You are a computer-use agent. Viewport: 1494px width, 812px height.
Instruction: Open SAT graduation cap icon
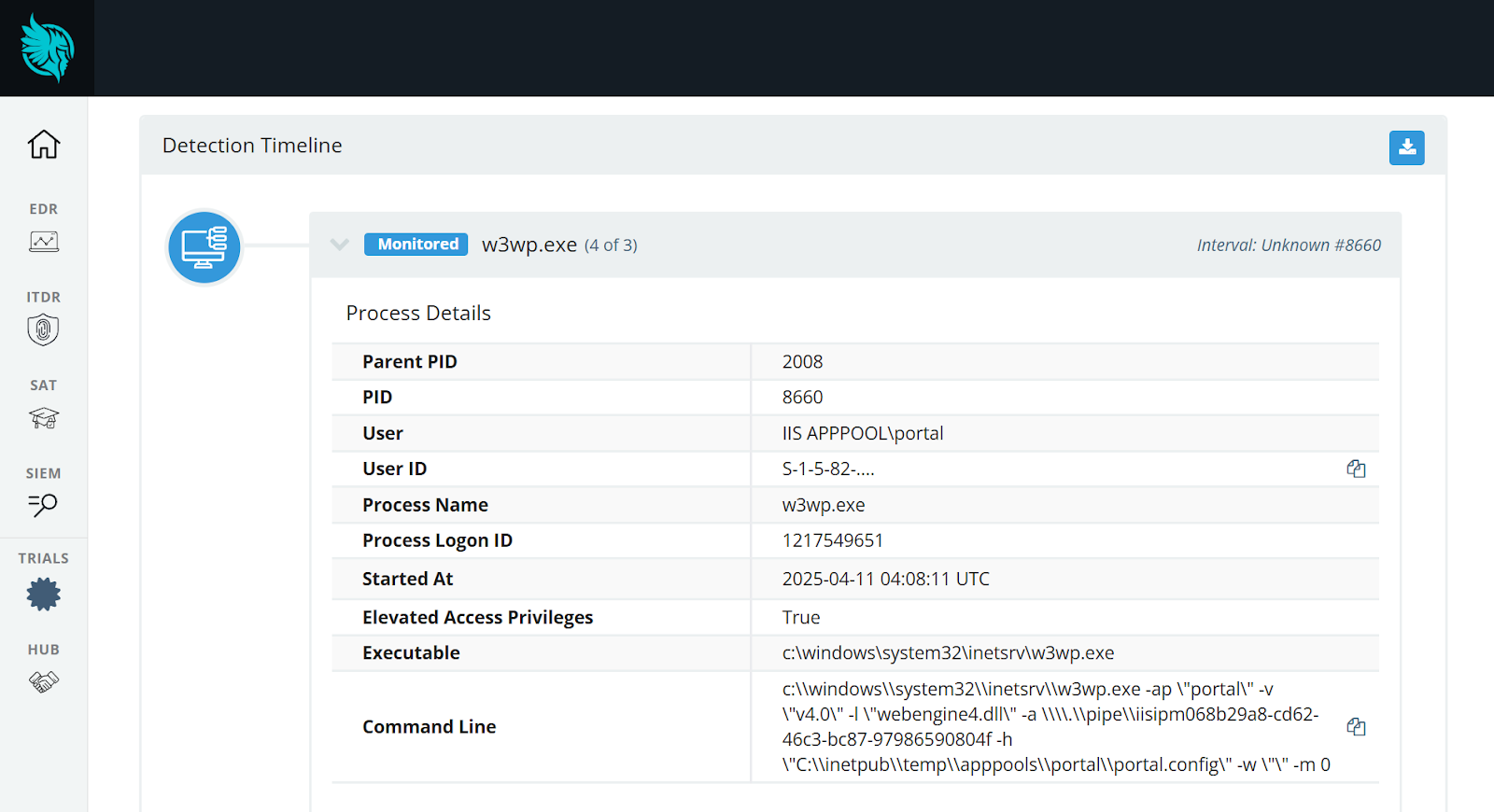tap(44, 418)
